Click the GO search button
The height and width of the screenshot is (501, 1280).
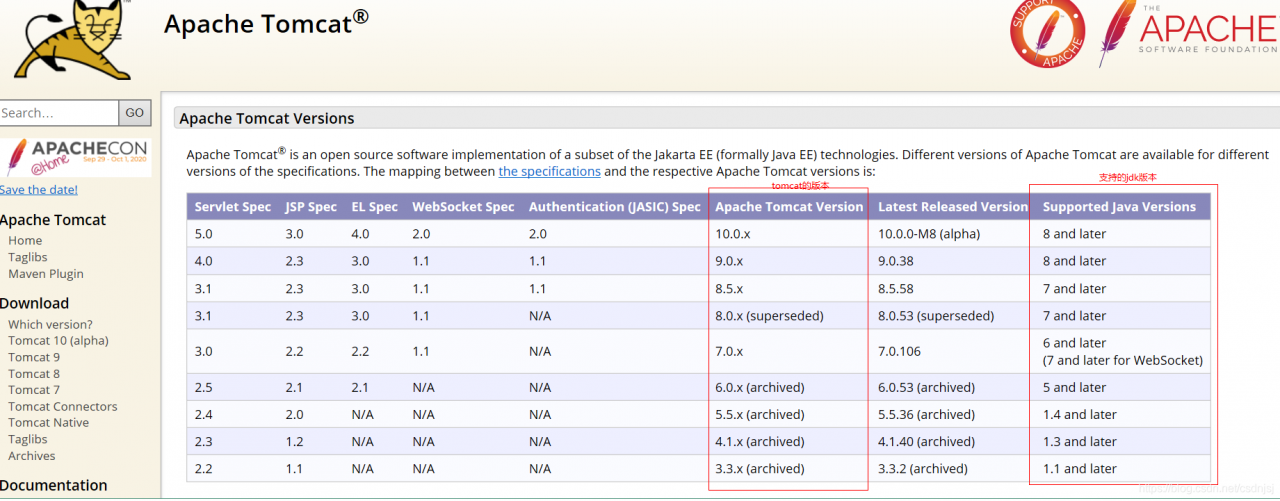pyautogui.click(x=135, y=113)
